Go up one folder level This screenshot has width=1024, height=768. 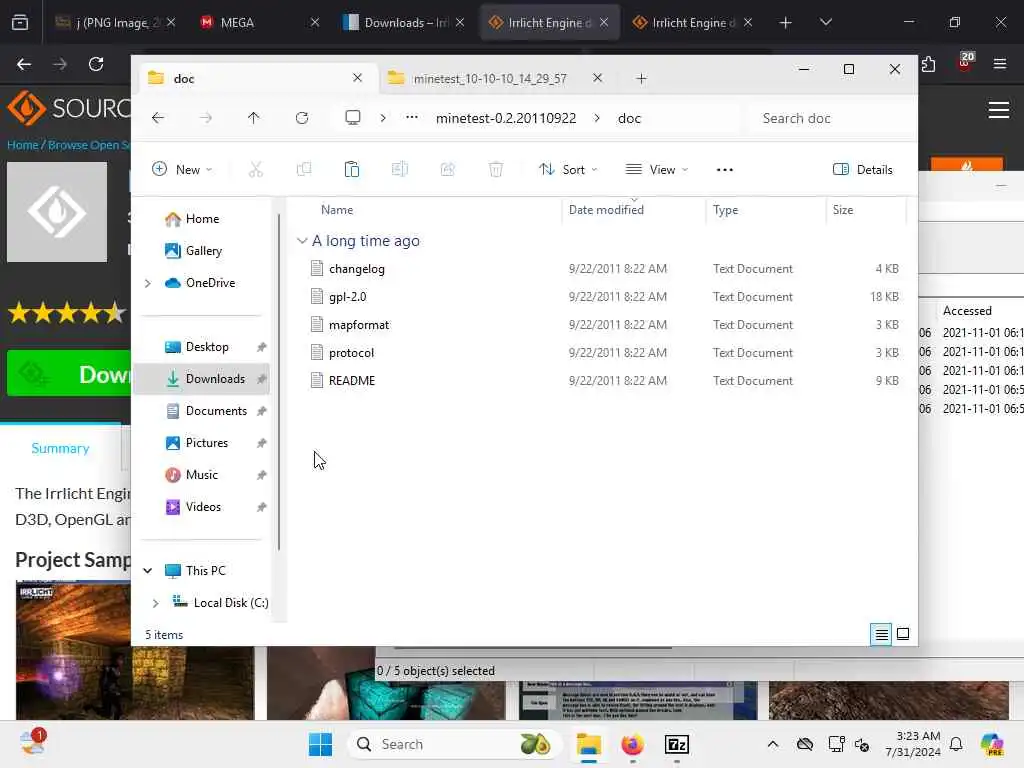click(253, 118)
